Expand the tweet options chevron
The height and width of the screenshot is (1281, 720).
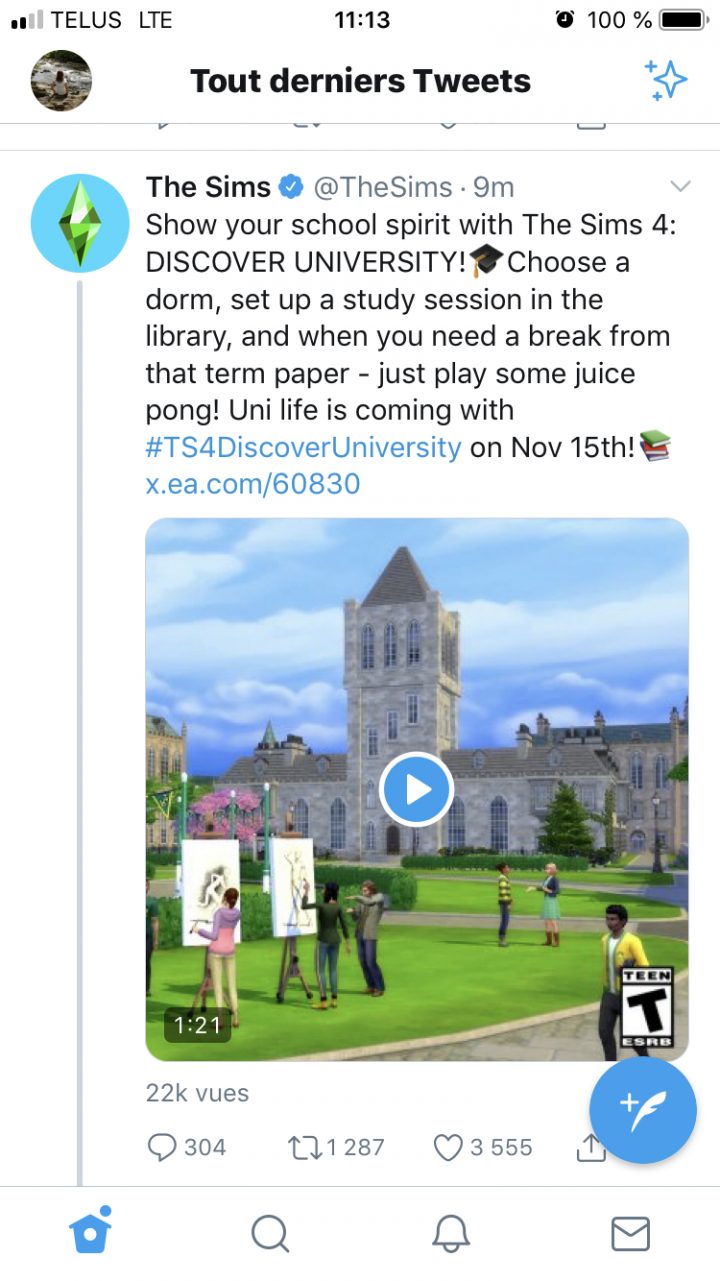pos(681,186)
